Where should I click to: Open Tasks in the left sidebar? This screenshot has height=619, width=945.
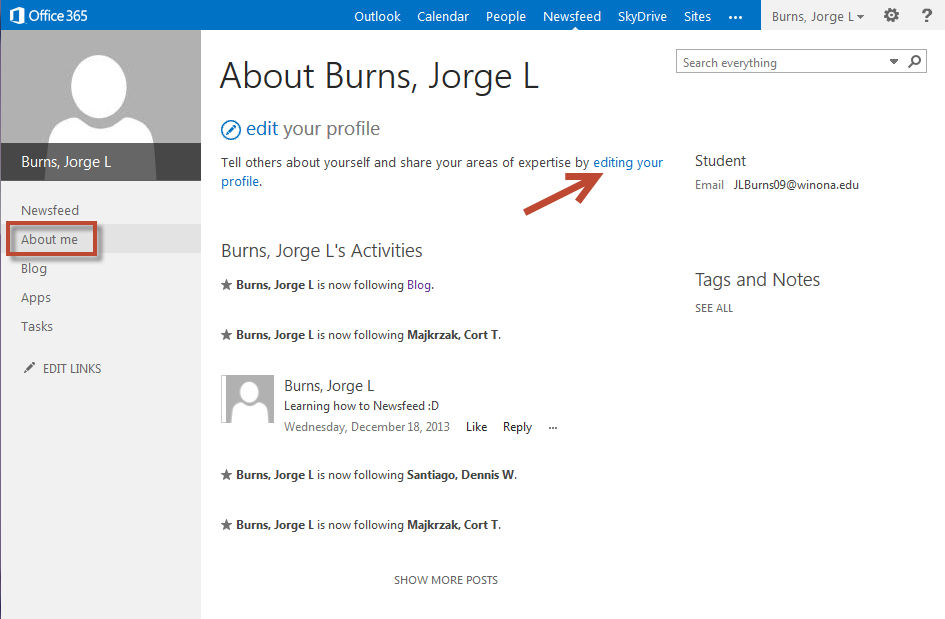pyautogui.click(x=37, y=326)
